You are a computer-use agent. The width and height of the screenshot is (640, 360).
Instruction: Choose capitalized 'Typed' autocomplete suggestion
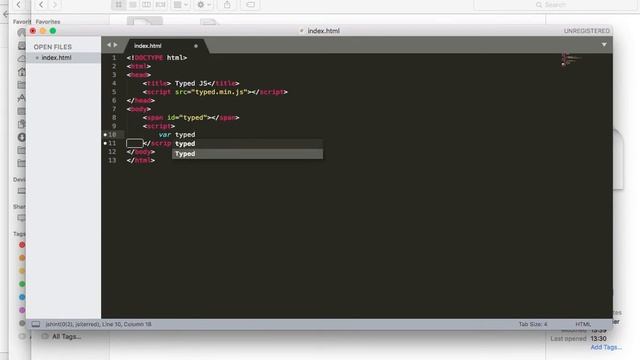[247, 154]
